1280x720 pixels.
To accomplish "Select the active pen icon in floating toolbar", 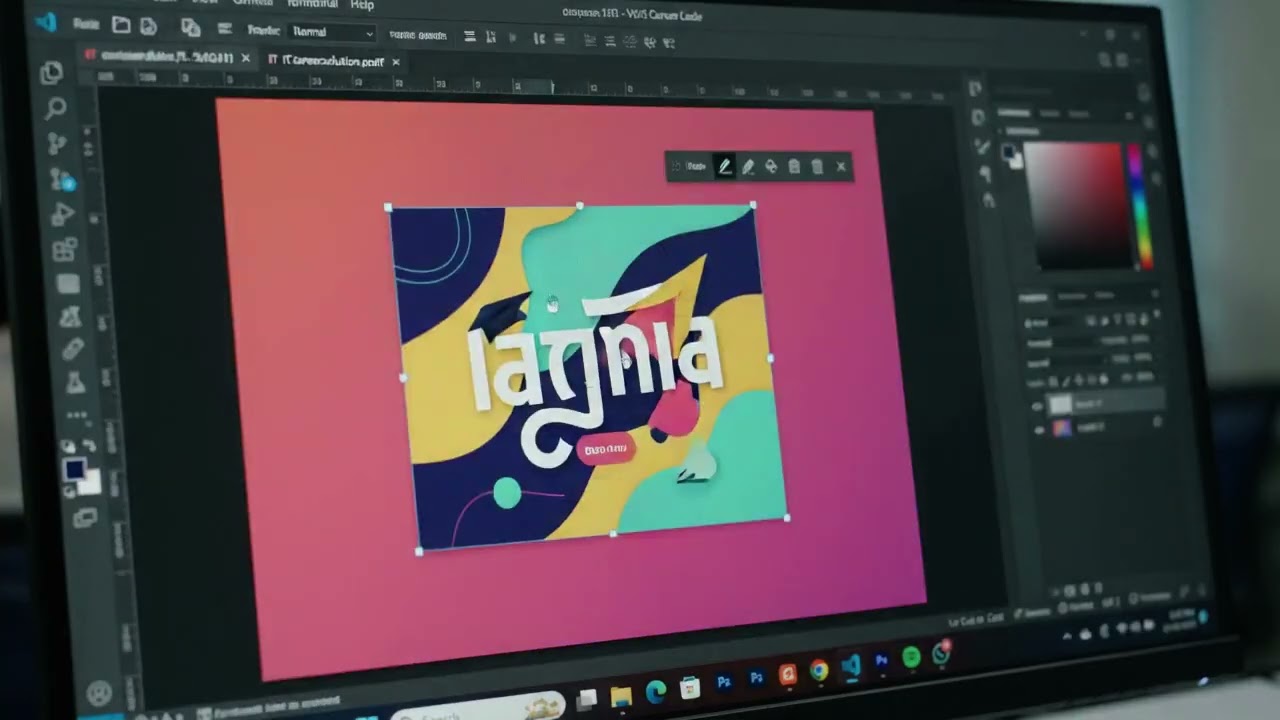I will [x=724, y=167].
